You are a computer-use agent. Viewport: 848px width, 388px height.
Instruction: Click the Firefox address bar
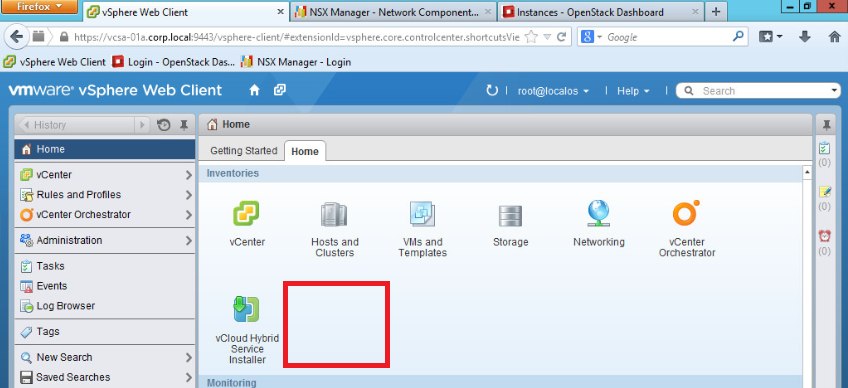click(296, 37)
